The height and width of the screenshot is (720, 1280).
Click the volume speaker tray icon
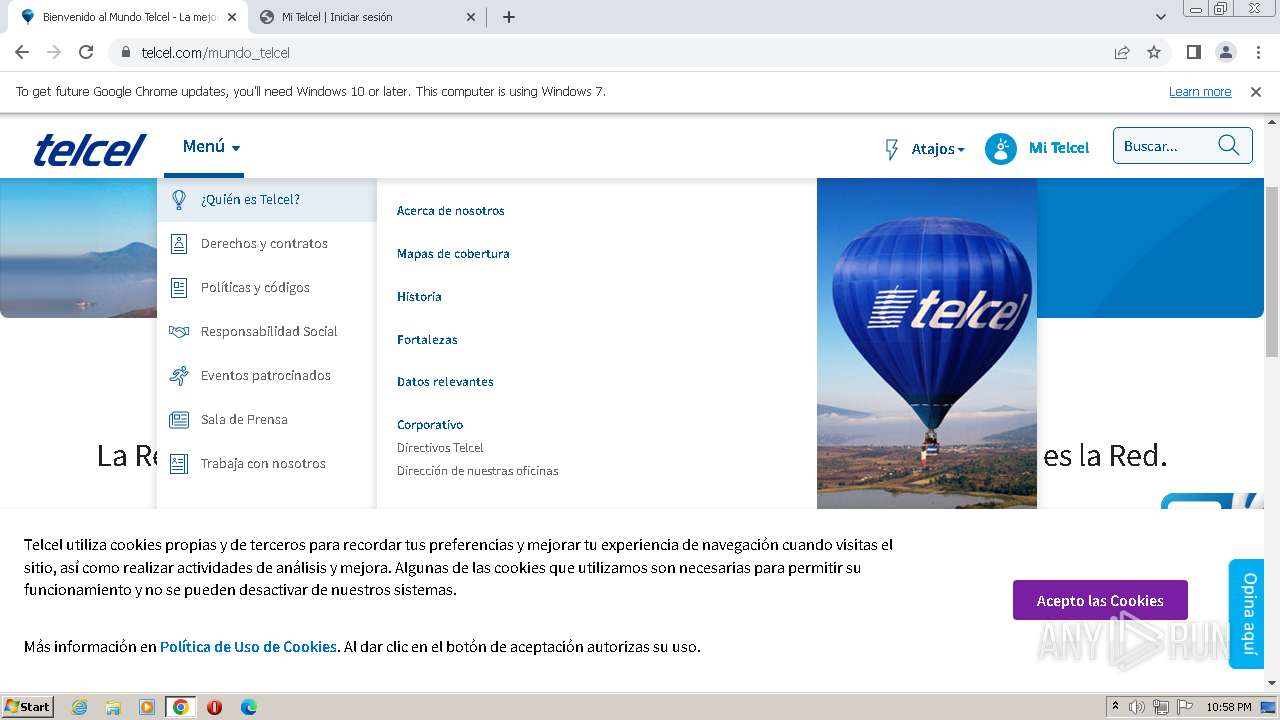tap(1137, 707)
